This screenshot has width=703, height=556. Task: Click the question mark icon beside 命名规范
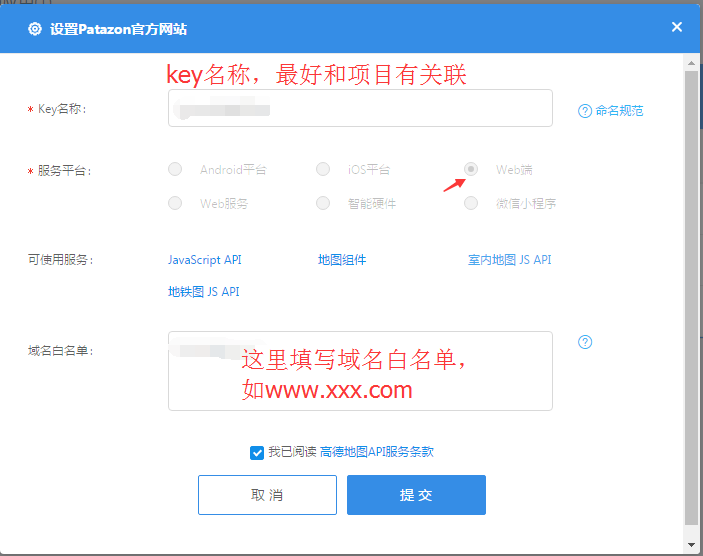585,111
